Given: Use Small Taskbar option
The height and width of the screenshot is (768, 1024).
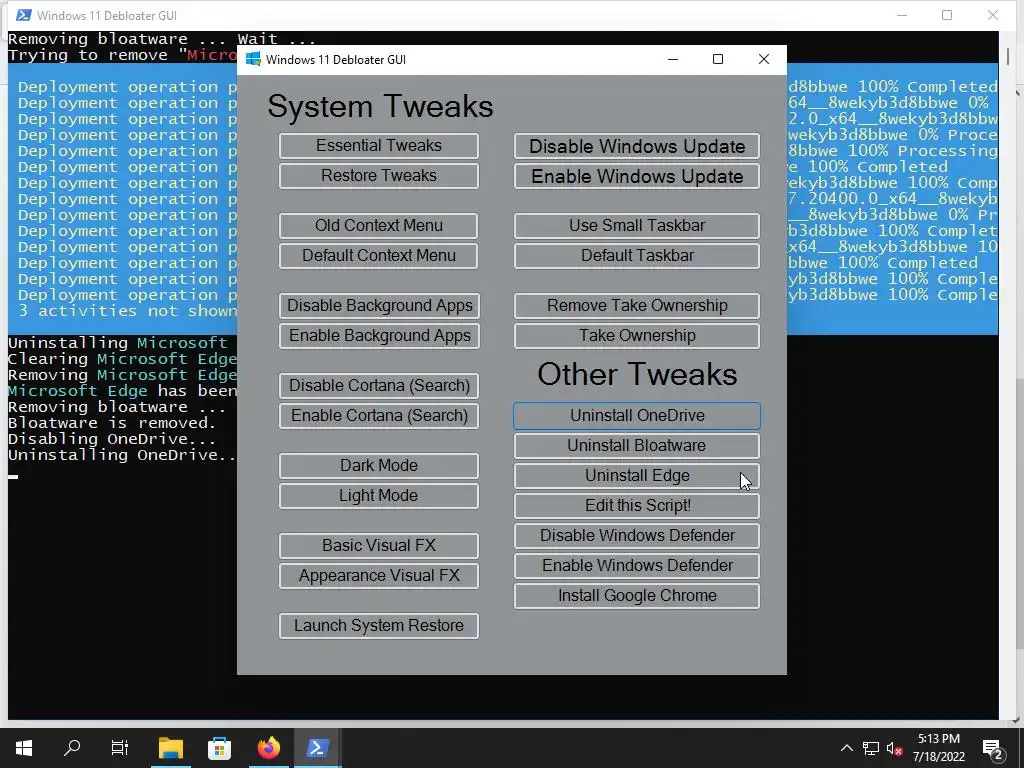Looking at the screenshot, I should tap(637, 225).
